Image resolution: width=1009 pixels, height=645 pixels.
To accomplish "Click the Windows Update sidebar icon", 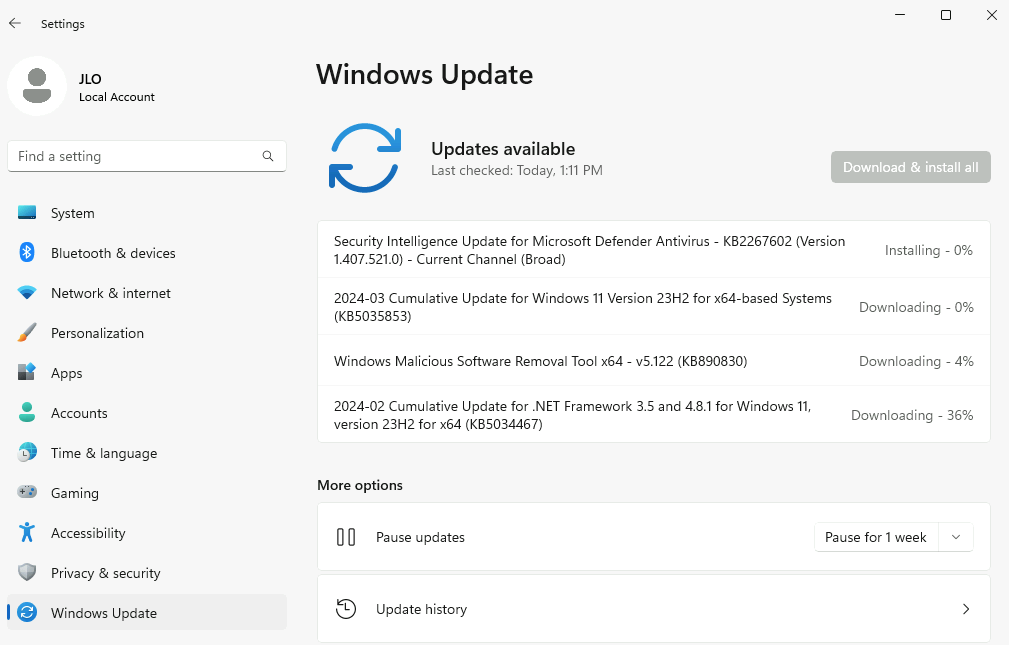I will [27, 612].
